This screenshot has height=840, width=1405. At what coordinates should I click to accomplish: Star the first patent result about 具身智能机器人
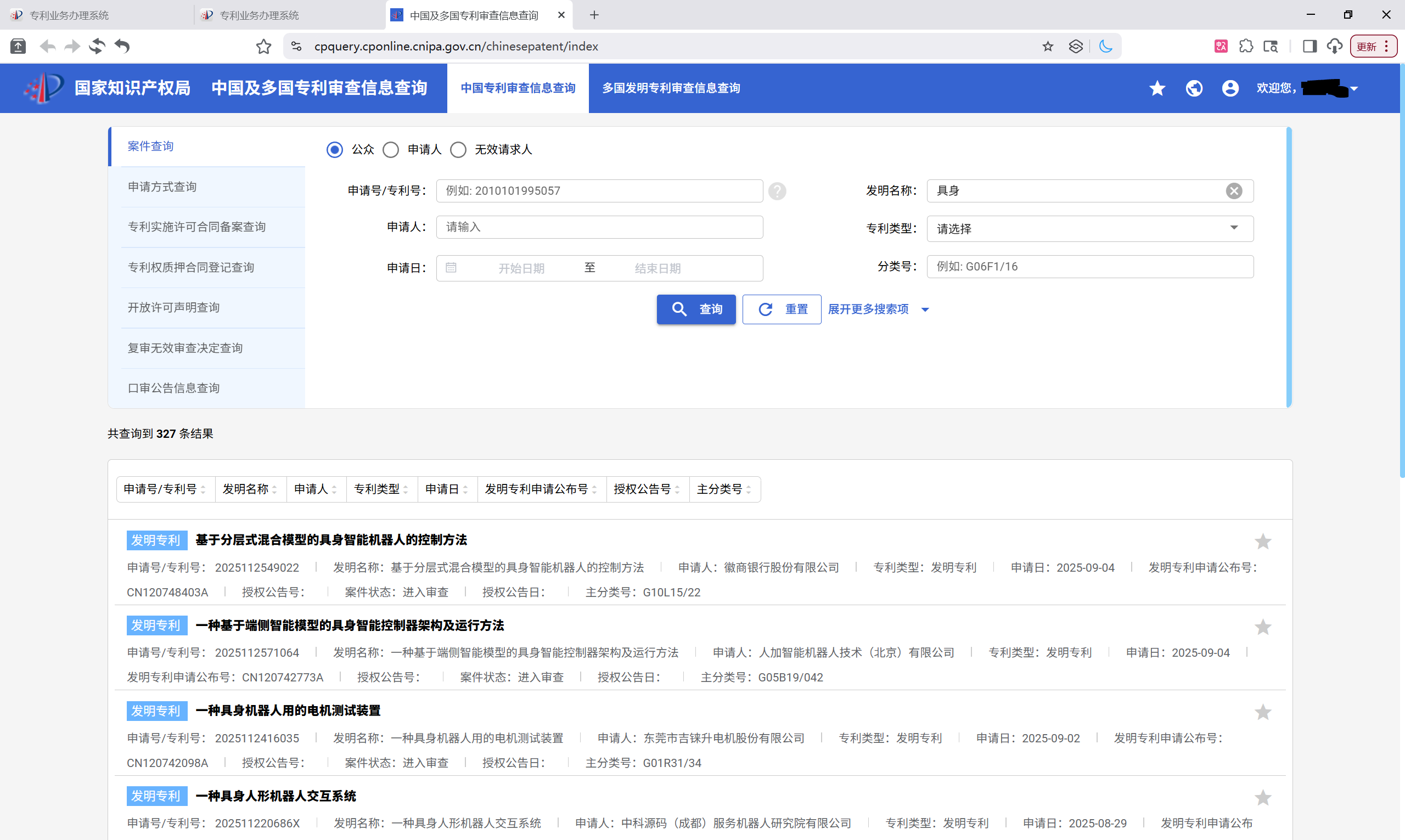(1263, 541)
